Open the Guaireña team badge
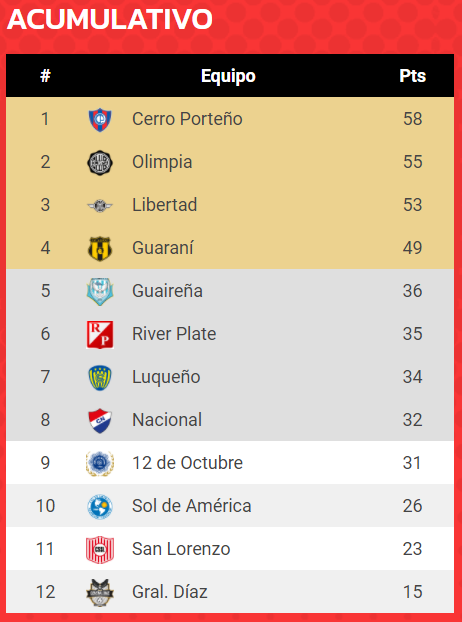The height and width of the screenshot is (622, 462). tap(100, 291)
